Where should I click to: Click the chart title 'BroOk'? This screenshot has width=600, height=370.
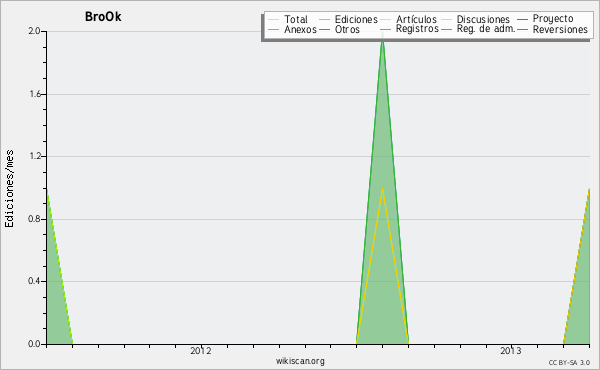(x=103, y=17)
